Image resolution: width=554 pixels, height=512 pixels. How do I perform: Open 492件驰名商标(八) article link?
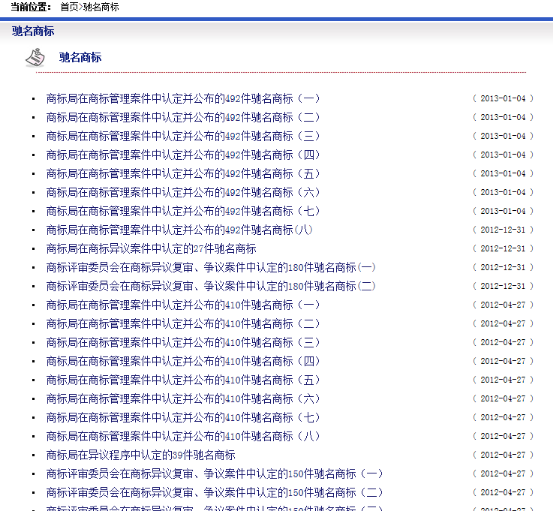[x=179, y=230]
